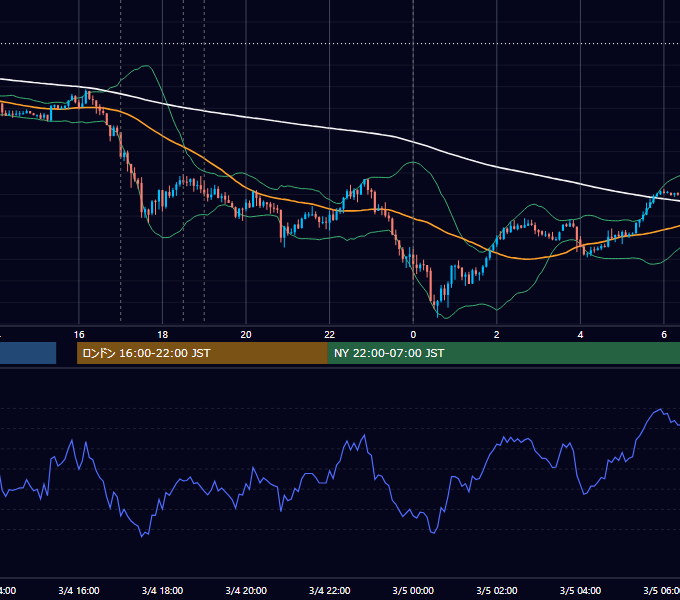Screen dimensions: 680x600
Task: Click hour label 18 on upper time axis
Action: pos(163,335)
